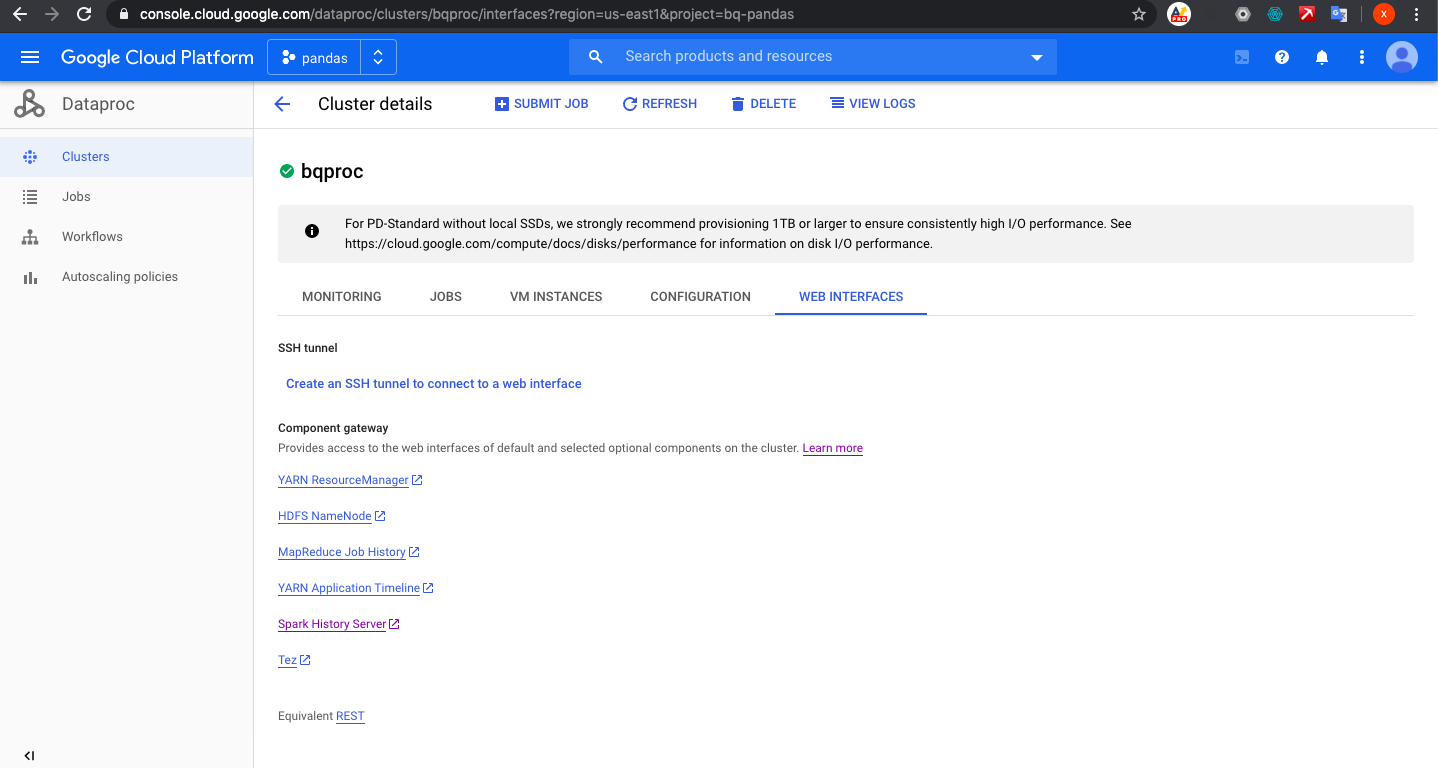Open the notifications bell
The height and width of the screenshot is (768, 1438).
tap(1322, 57)
